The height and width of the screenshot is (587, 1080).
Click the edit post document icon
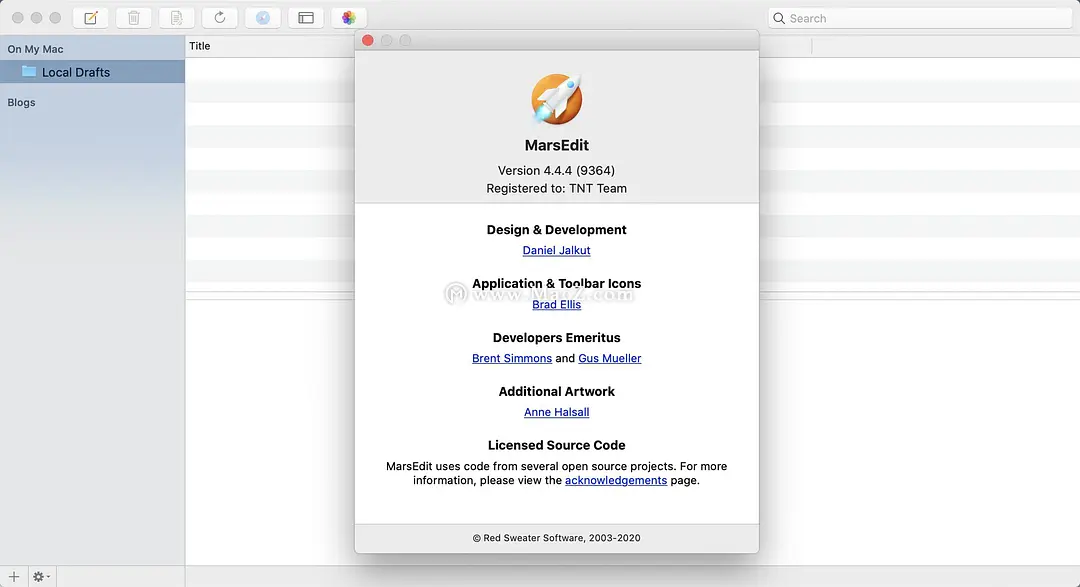point(176,18)
